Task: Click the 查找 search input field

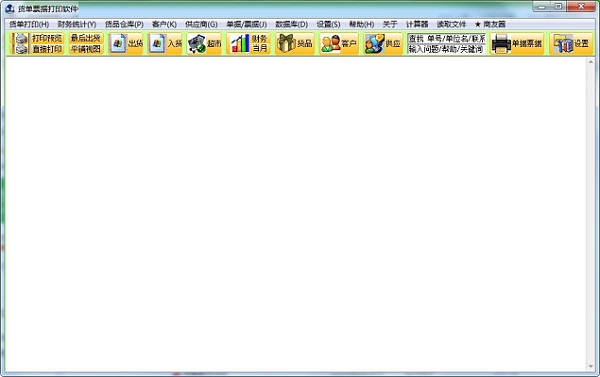Action: coord(447,39)
